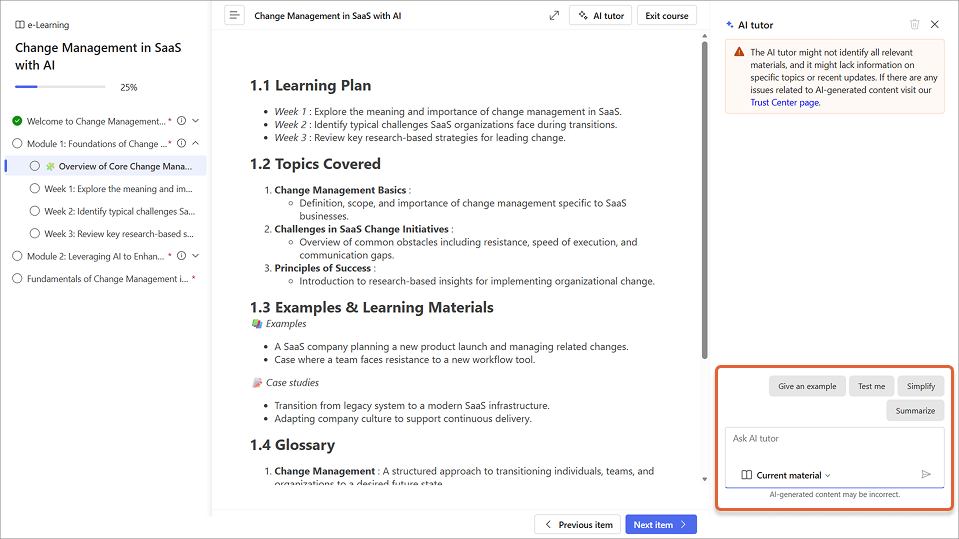Clear AI tutor chat with trash icon

coord(914,24)
